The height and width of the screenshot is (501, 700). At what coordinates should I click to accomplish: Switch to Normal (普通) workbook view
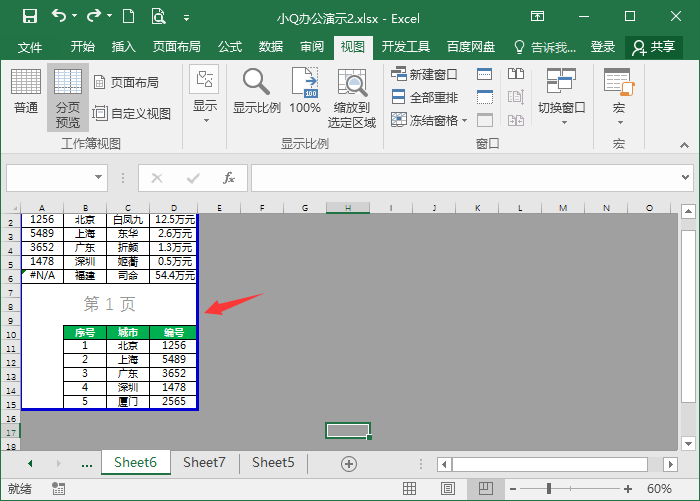(25, 91)
